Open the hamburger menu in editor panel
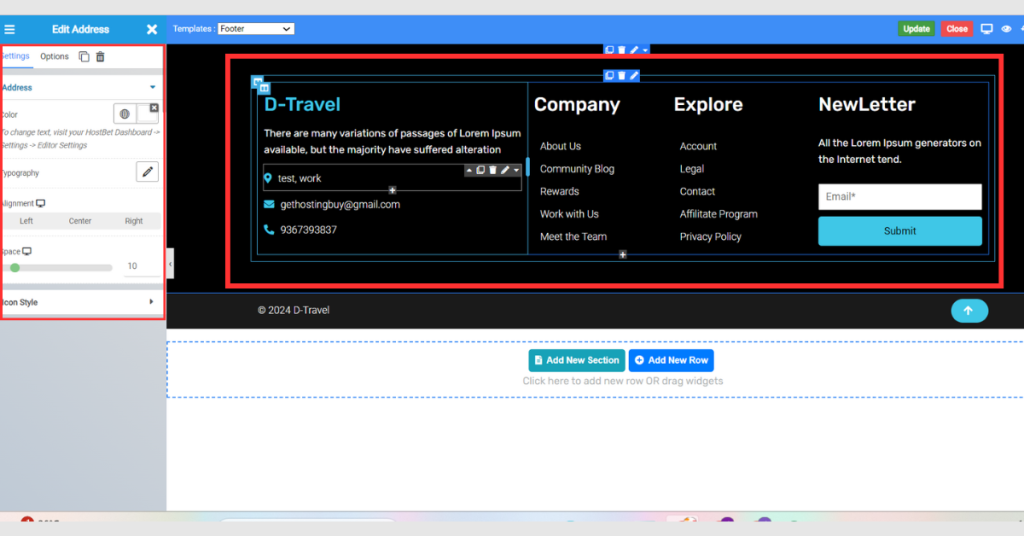Viewport: 1024px width, 536px height. [9, 29]
